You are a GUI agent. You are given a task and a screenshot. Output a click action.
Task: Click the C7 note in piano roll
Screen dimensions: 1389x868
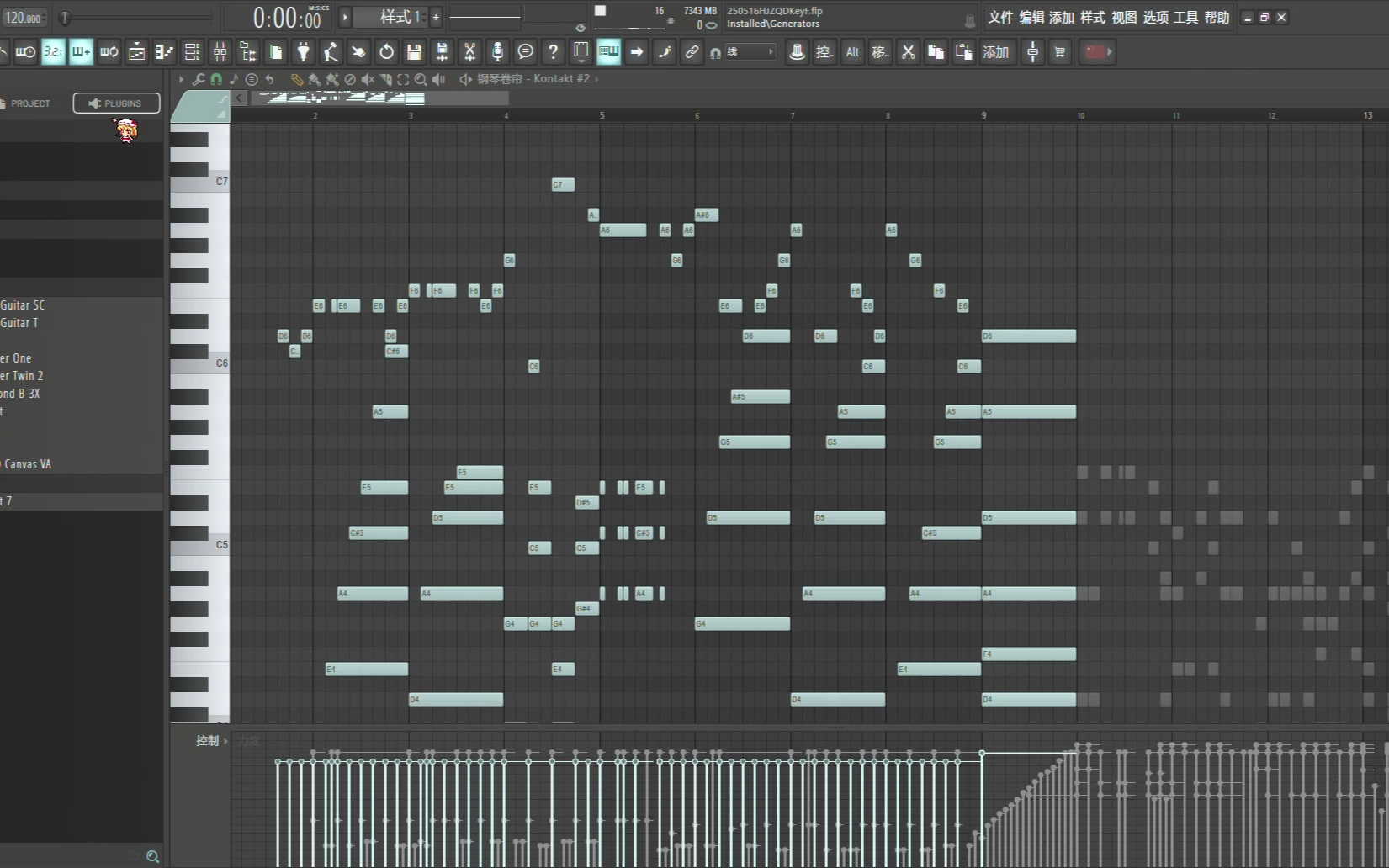[563, 184]
